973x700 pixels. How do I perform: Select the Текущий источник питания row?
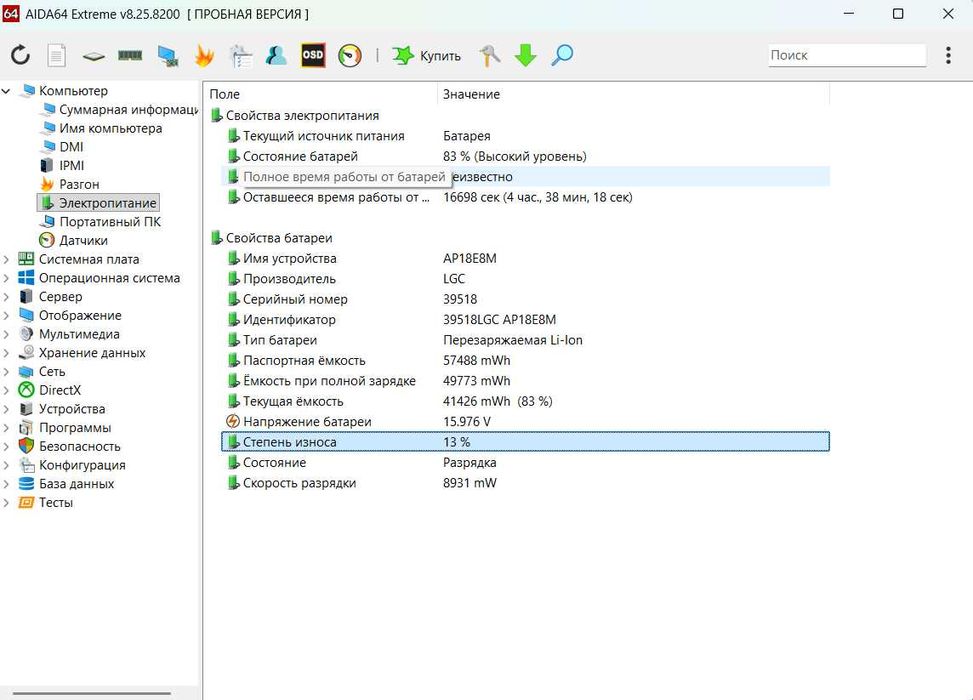[x=525, y=136]
